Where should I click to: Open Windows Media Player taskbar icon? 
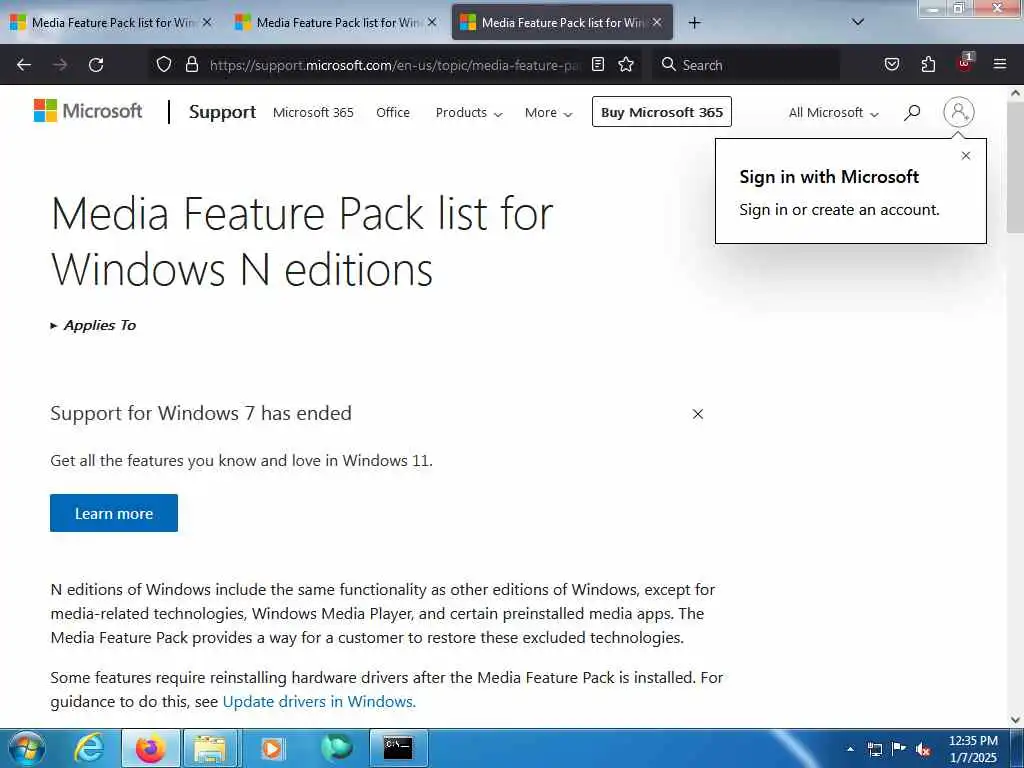[x=272, y=748]
